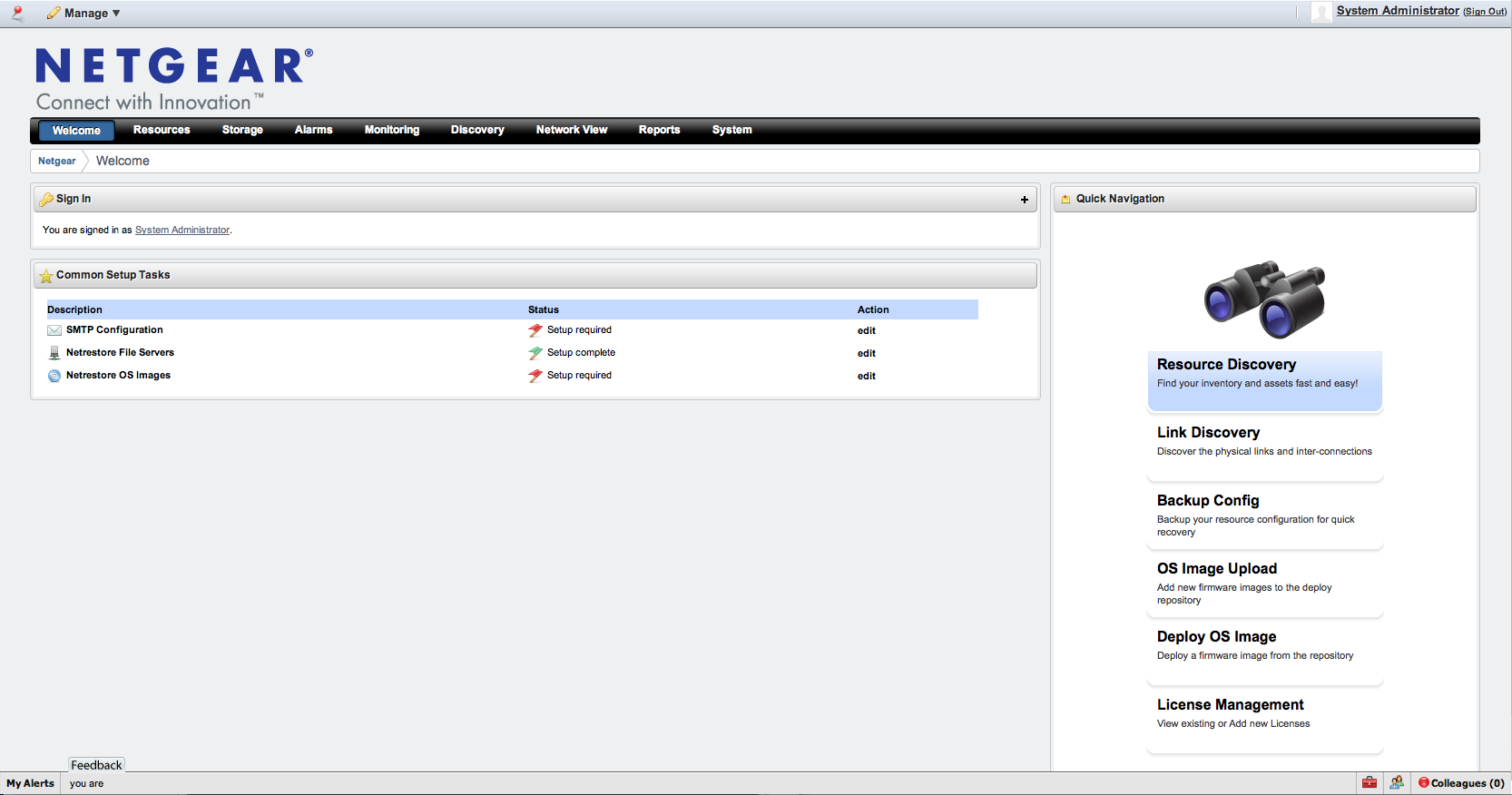Expand the Sign In panel with plus
This screenshot has width=1512, height=795.
1025,200
